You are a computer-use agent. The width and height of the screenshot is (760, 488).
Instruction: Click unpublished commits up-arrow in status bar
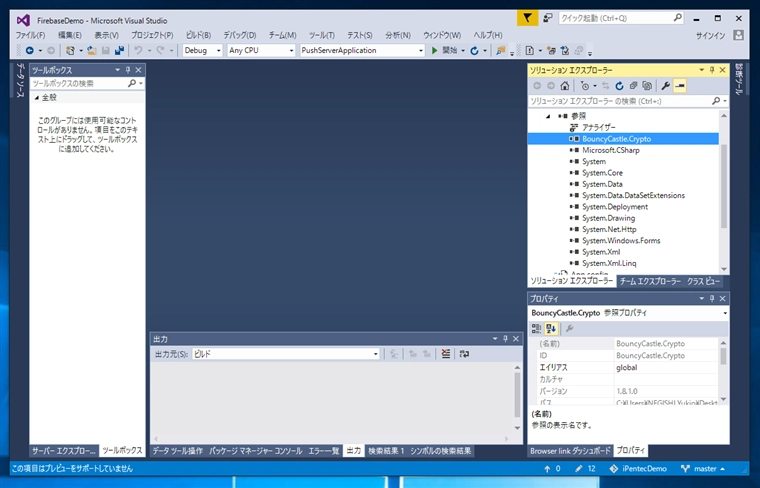coord(547,469)
